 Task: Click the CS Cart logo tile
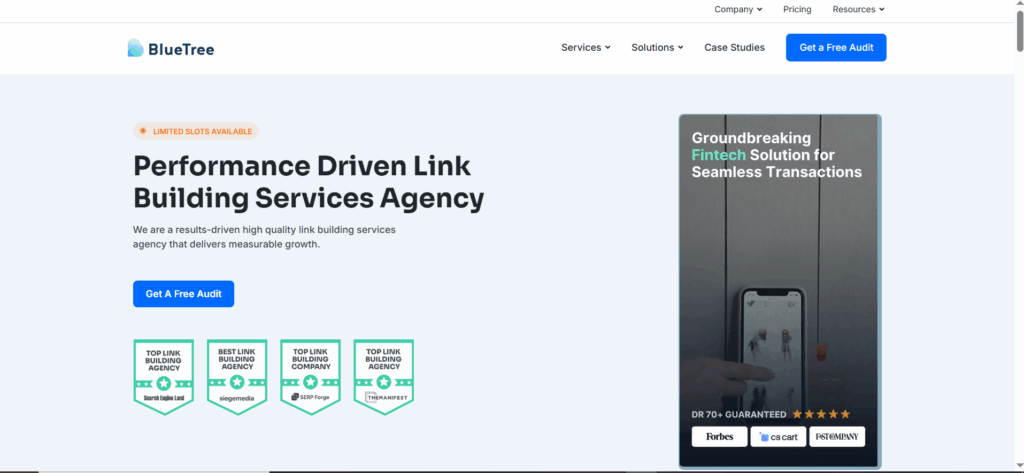(778, 437)
